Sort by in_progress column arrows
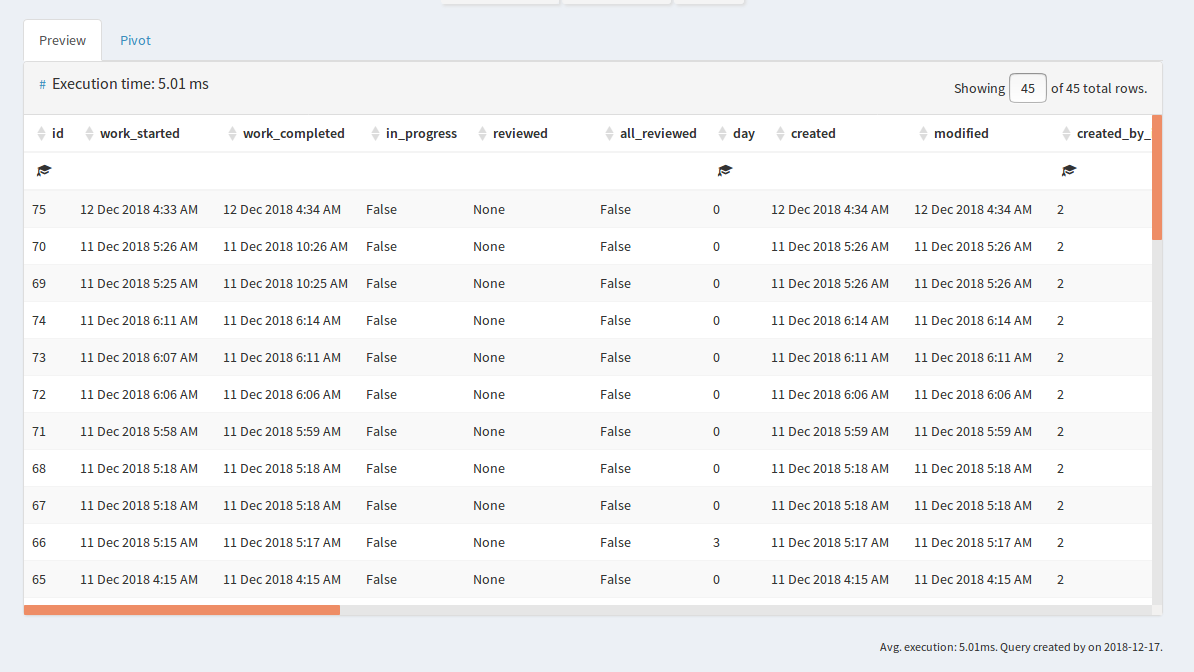The image size is (1194, 672). point(375,133)
